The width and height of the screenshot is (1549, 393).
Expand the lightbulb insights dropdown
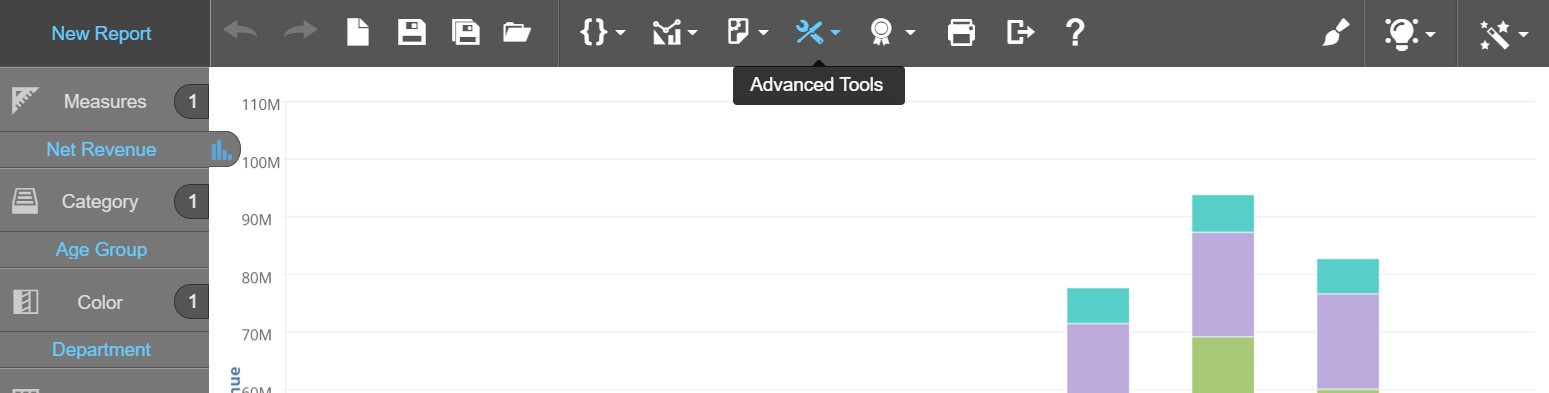point(1410,33)
